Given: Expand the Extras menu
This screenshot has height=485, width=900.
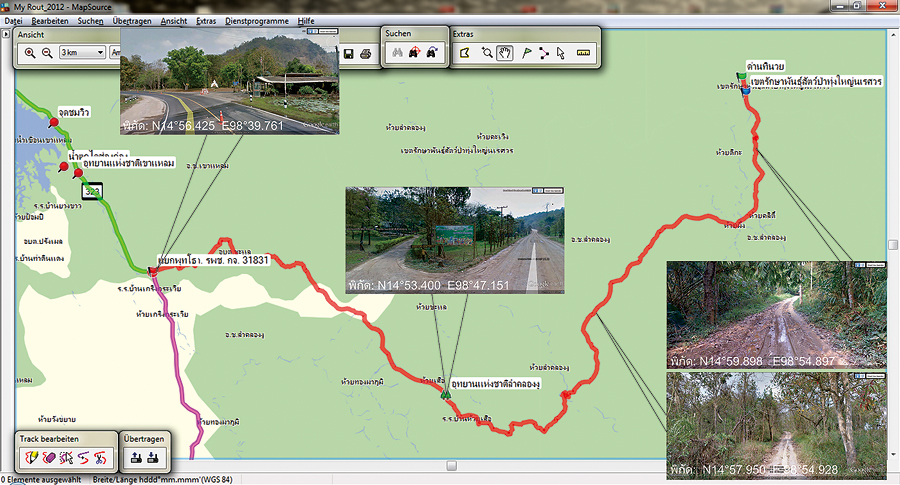Looking at the screenshot, I should [x=206, y=20].
